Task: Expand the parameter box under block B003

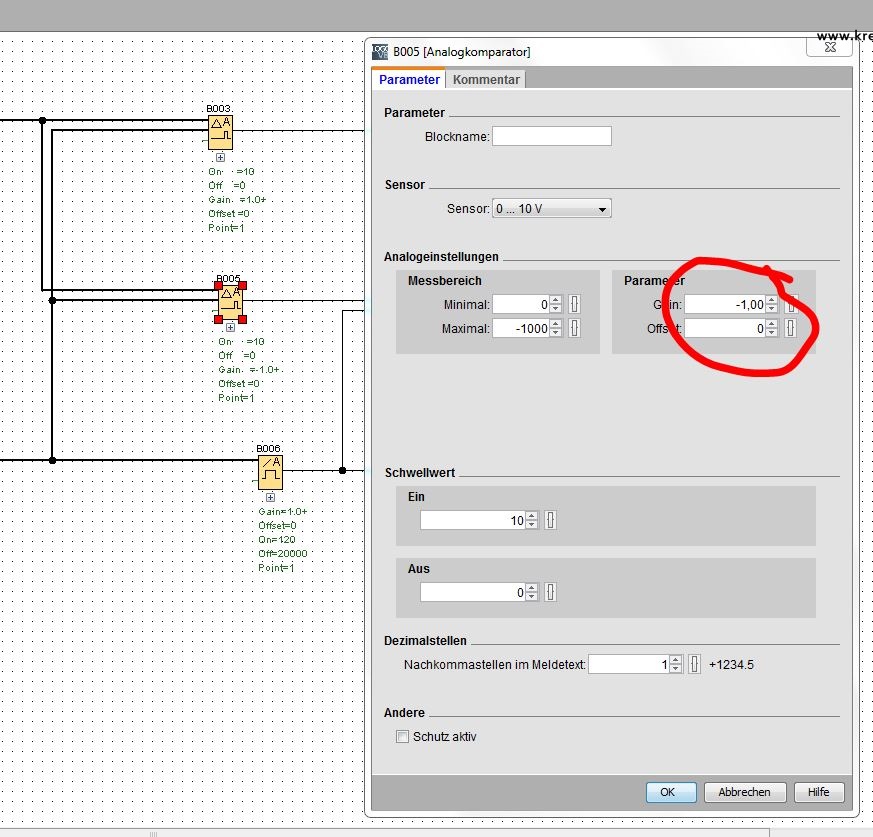Action: click(220, 157)
